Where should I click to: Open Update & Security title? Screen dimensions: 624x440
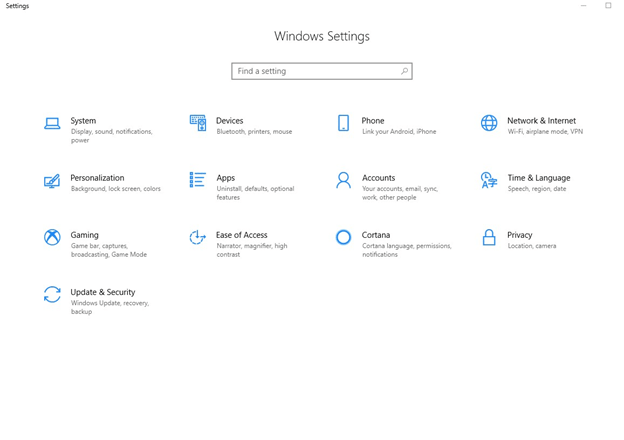tap(103, 292)
